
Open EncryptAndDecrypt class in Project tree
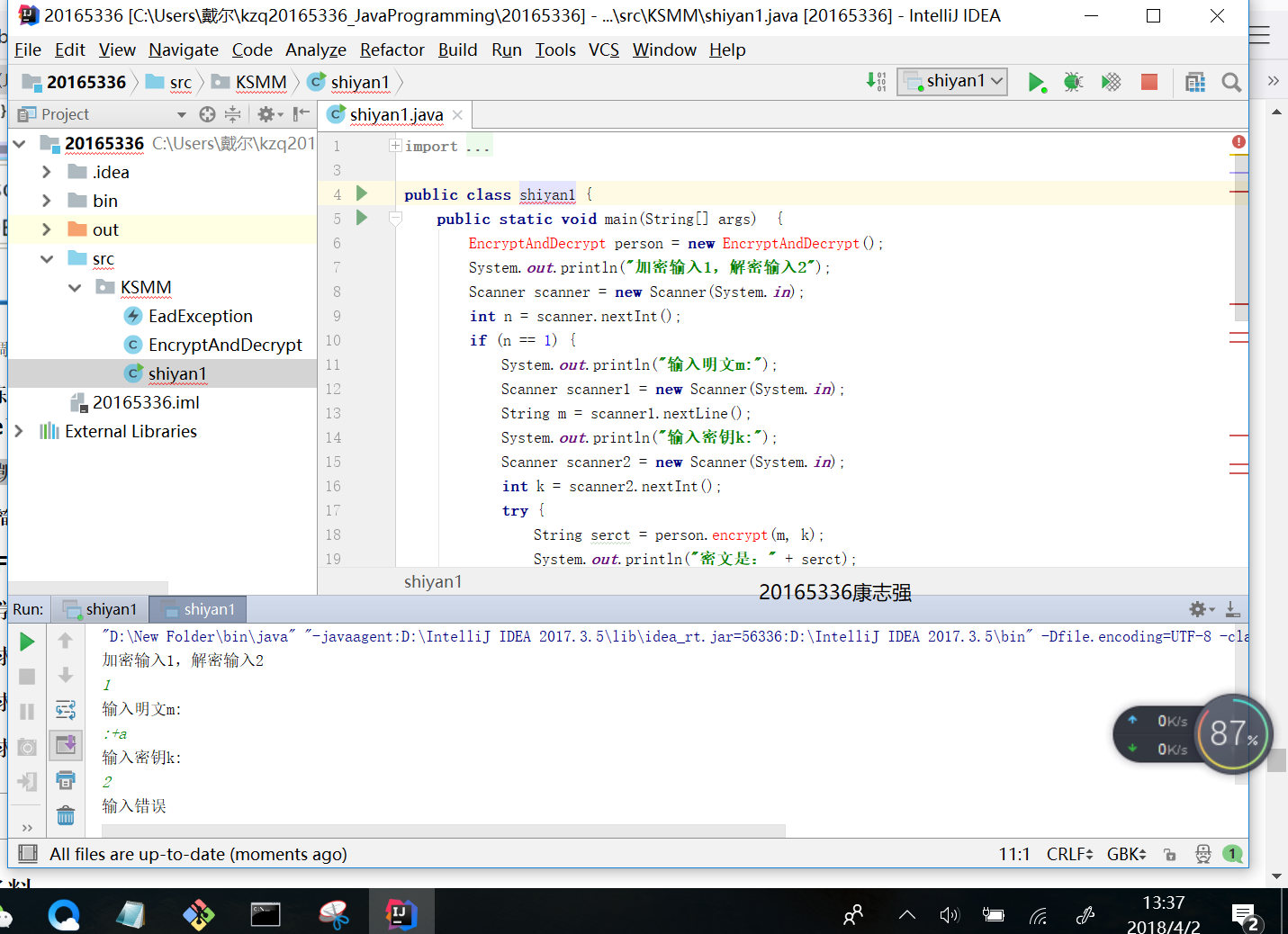pyautogui.click(x=225, y=346)
